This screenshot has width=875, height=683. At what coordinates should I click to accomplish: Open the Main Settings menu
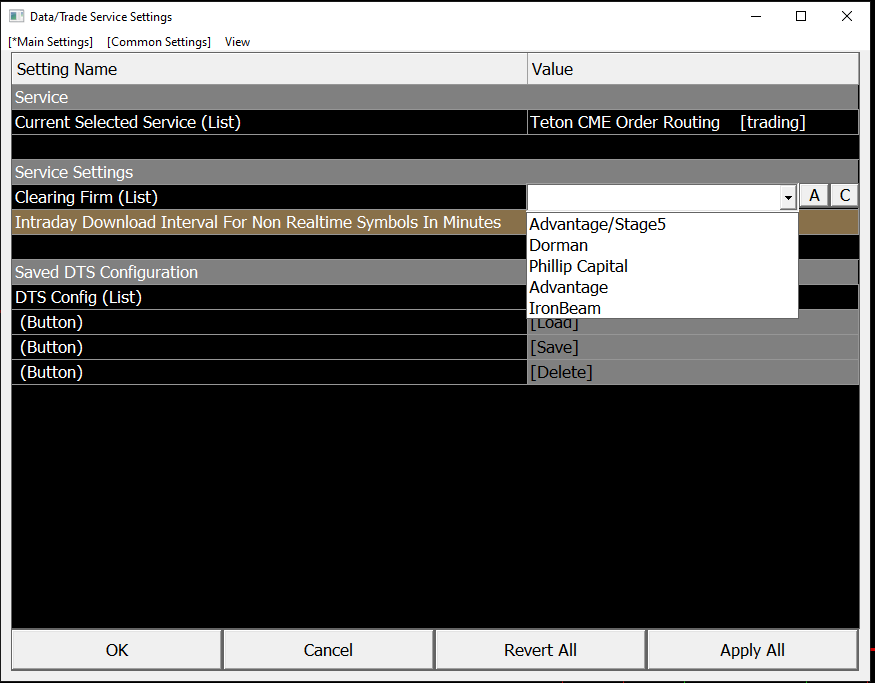[50, 42]
